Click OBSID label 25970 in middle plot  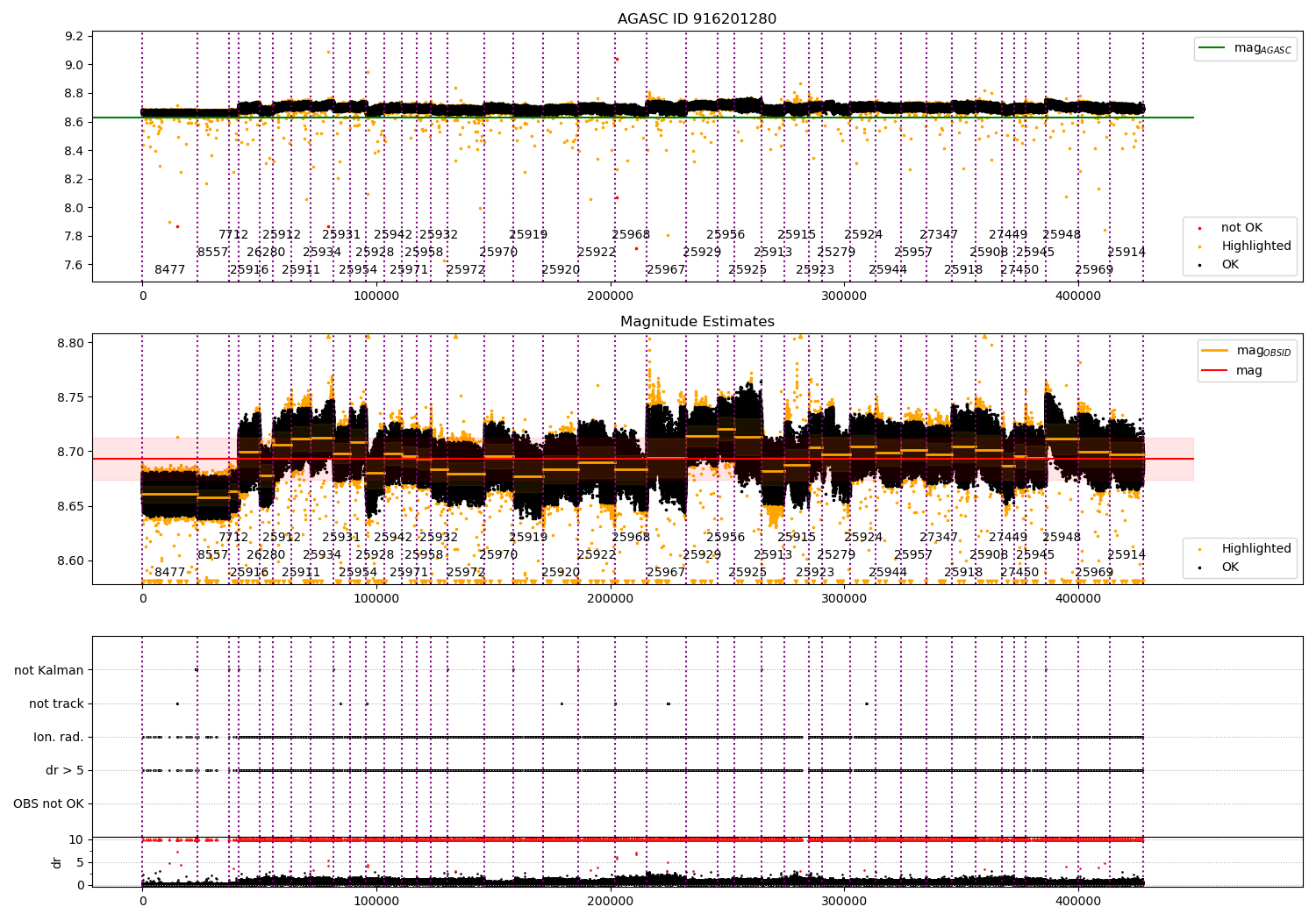498,555
